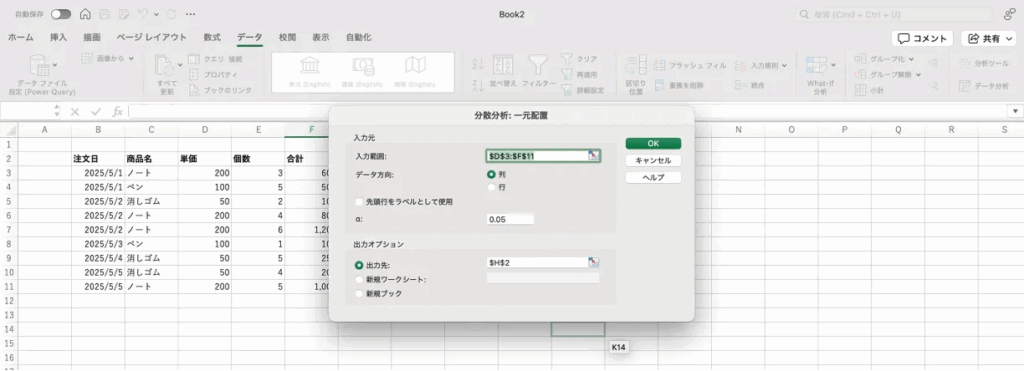Click the α value field showing 0.05

(511, 219)
